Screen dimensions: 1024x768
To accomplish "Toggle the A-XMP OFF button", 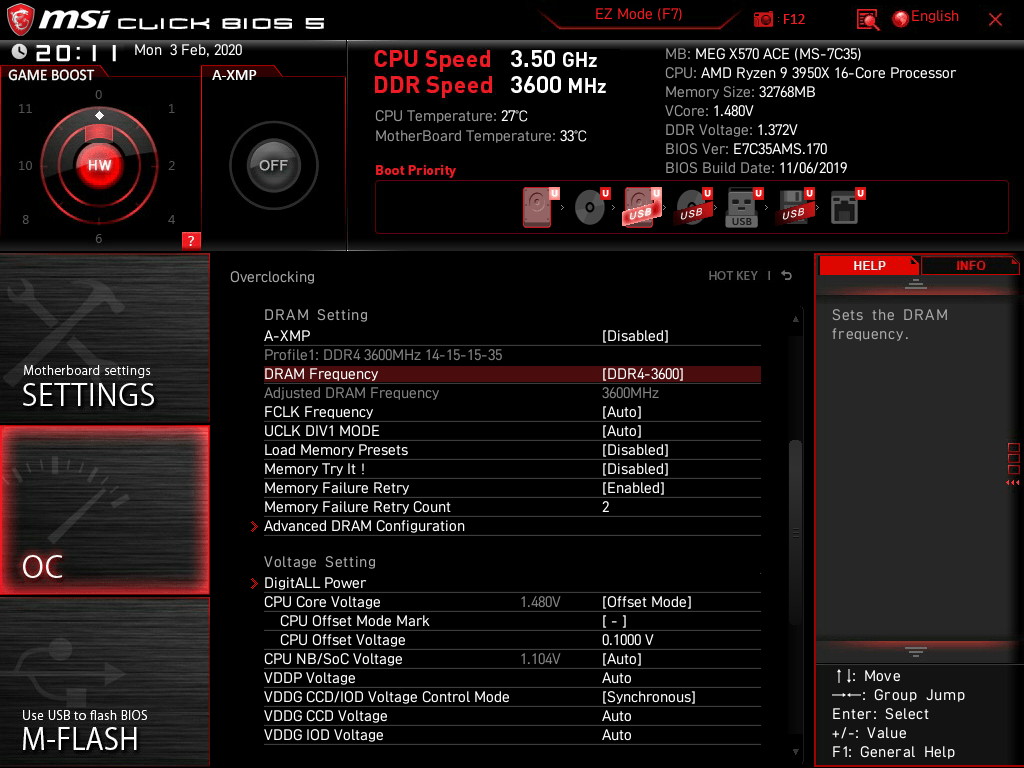I will (x=273, y=165).
